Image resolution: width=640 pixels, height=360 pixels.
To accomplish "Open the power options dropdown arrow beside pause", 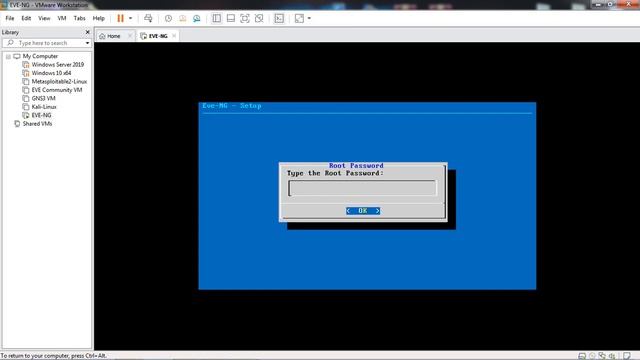I will pos(131,18).
